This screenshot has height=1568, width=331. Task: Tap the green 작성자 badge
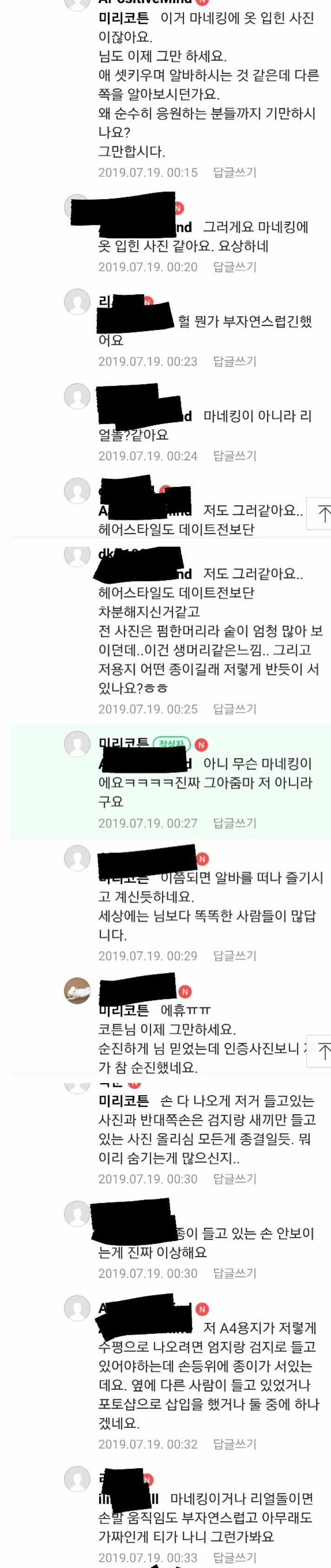[x=172, y=744]
